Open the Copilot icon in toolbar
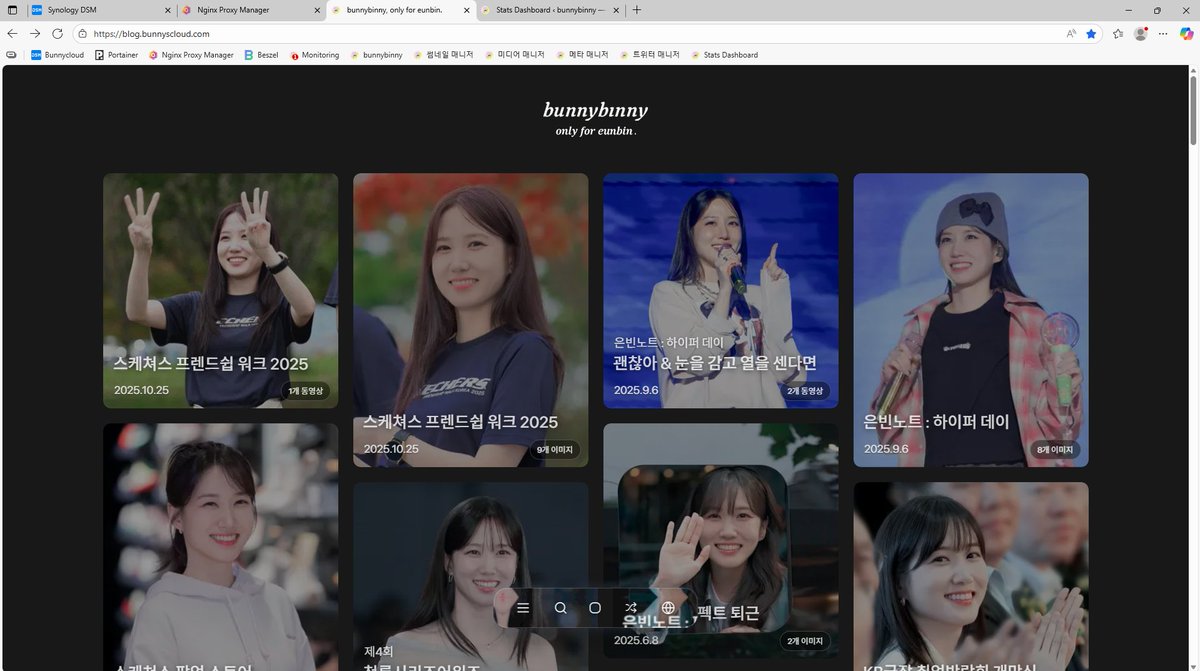Viewport: 1200px width, 671px height. tap(1186, 33)
